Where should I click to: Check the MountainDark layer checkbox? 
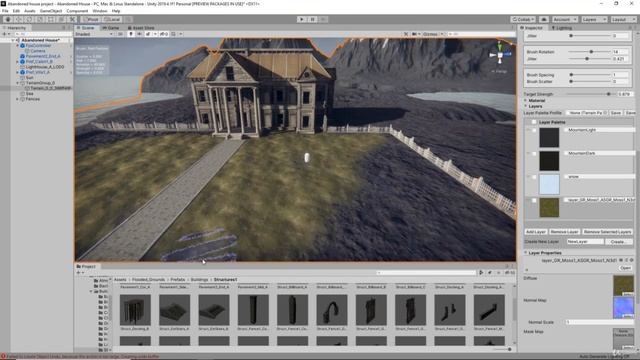534,154
